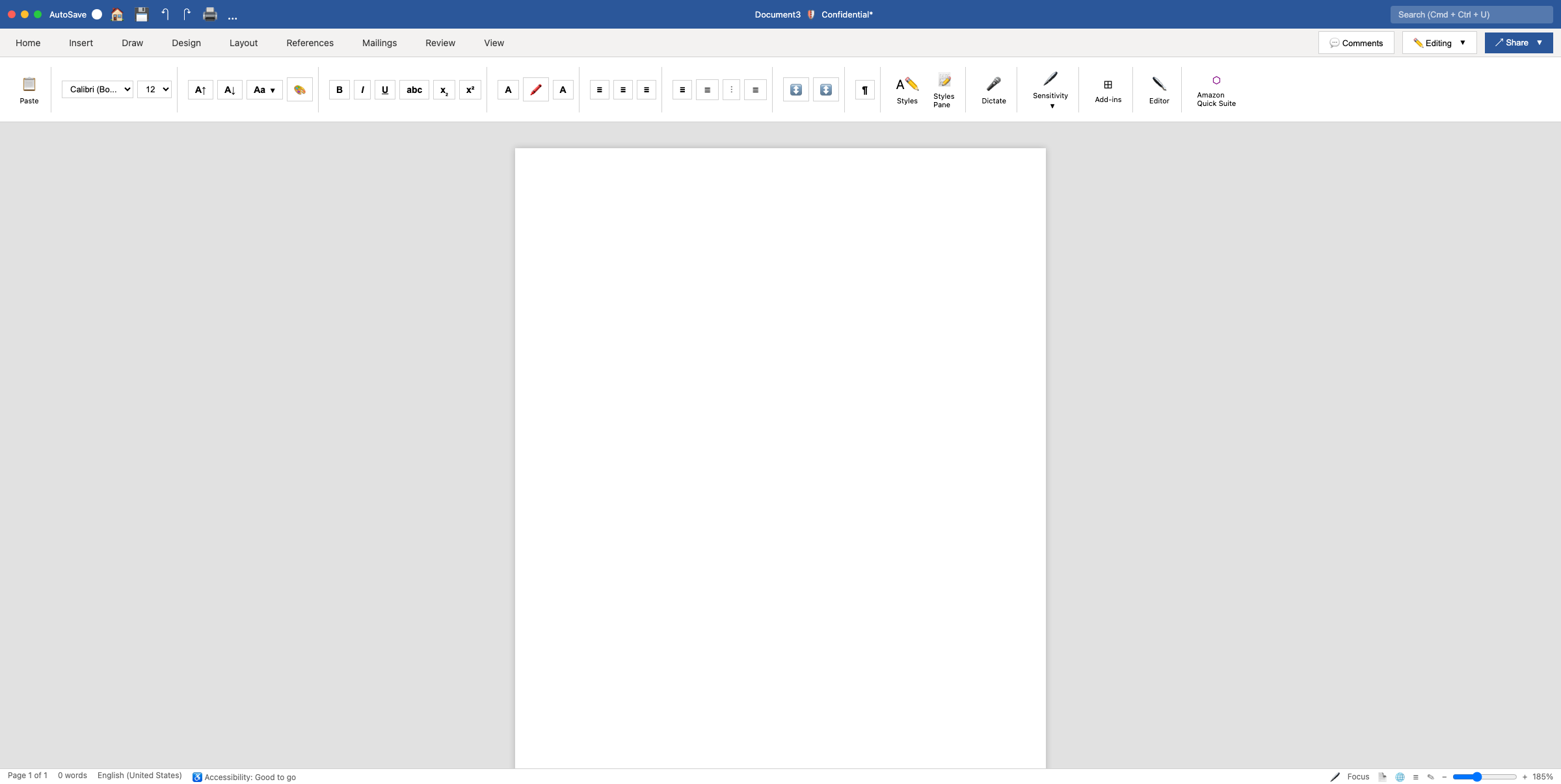Viewport: 1561px width, 784px height.
Task: Click the text highlight color icon
Action: [535, 90]
